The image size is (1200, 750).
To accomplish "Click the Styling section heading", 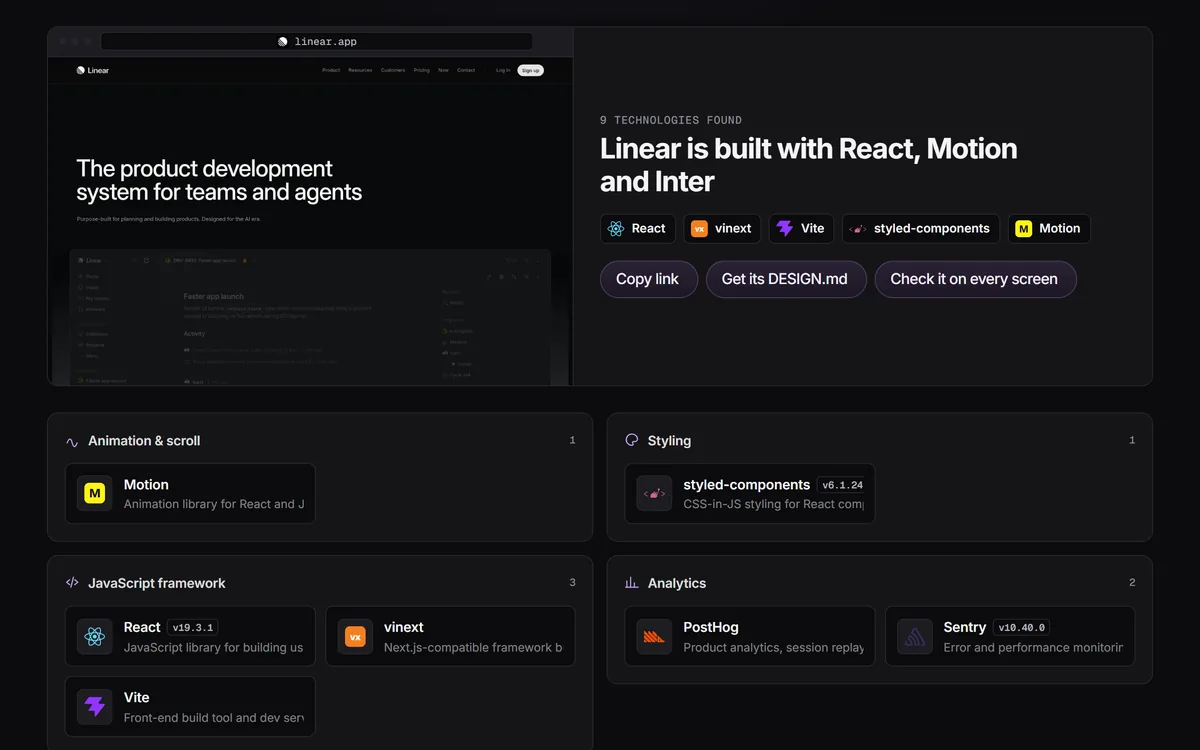I will (x=669, y=441).
